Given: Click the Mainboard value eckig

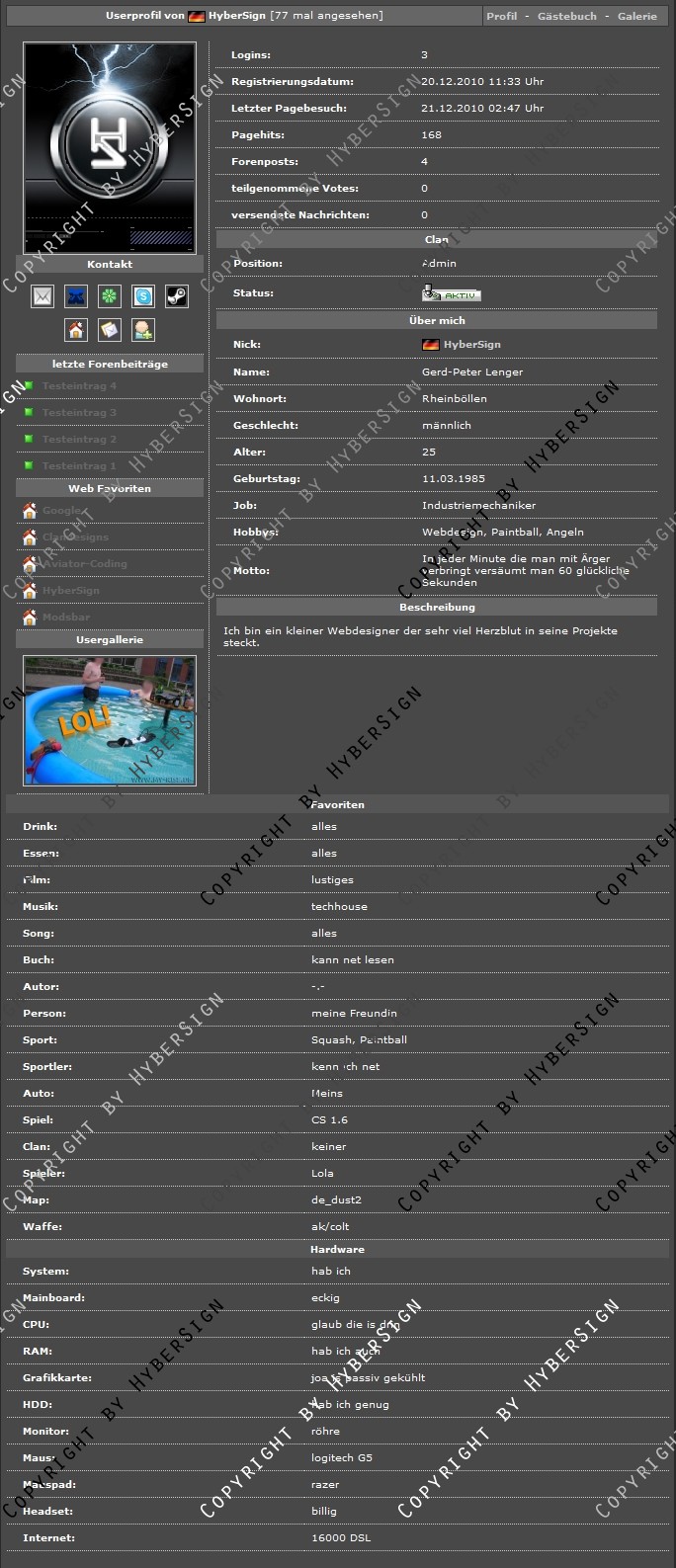Looking at the screenshot, I should [325, 1297].
